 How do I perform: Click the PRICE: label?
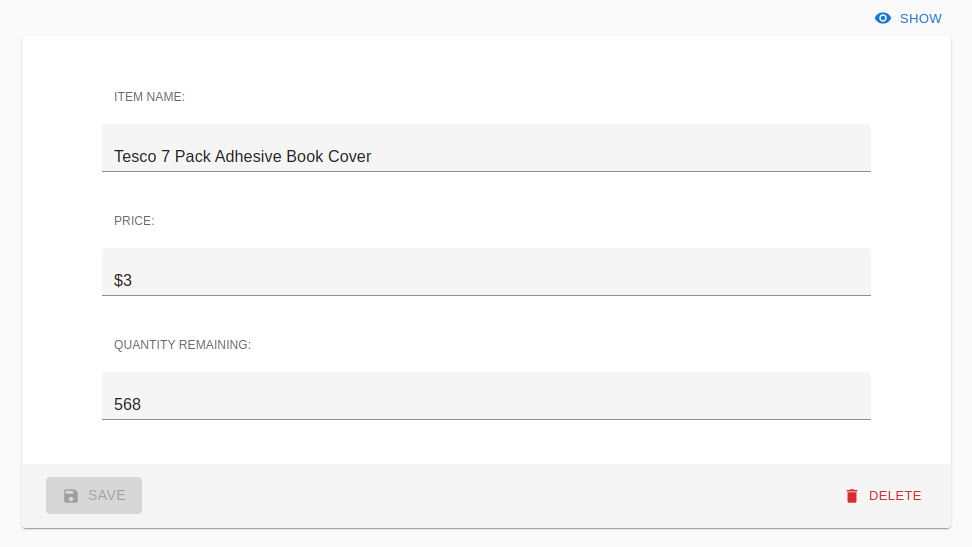pyautogui.click(x=134, y=221)
